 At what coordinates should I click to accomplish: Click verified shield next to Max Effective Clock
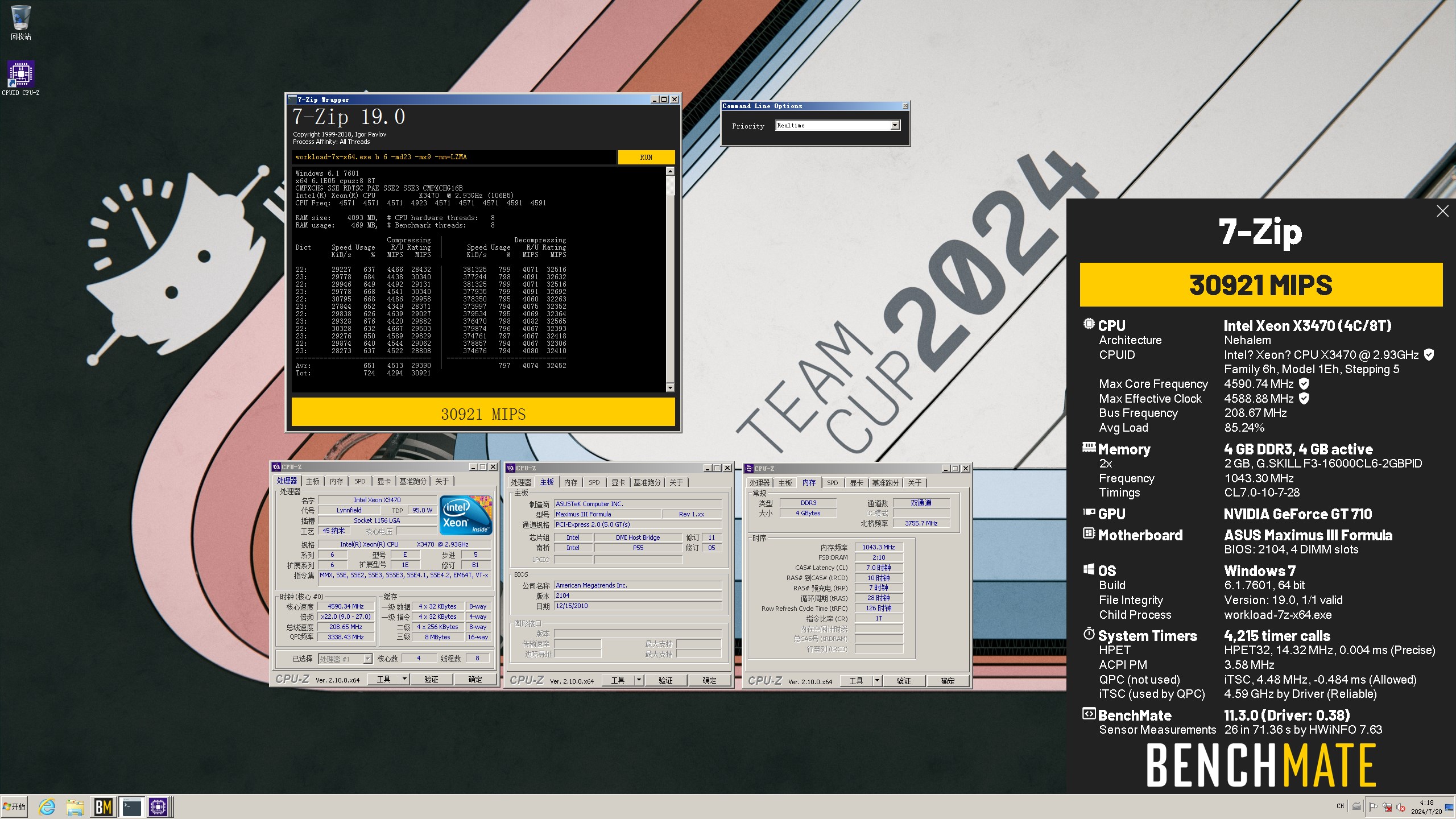coord(1304,399)
